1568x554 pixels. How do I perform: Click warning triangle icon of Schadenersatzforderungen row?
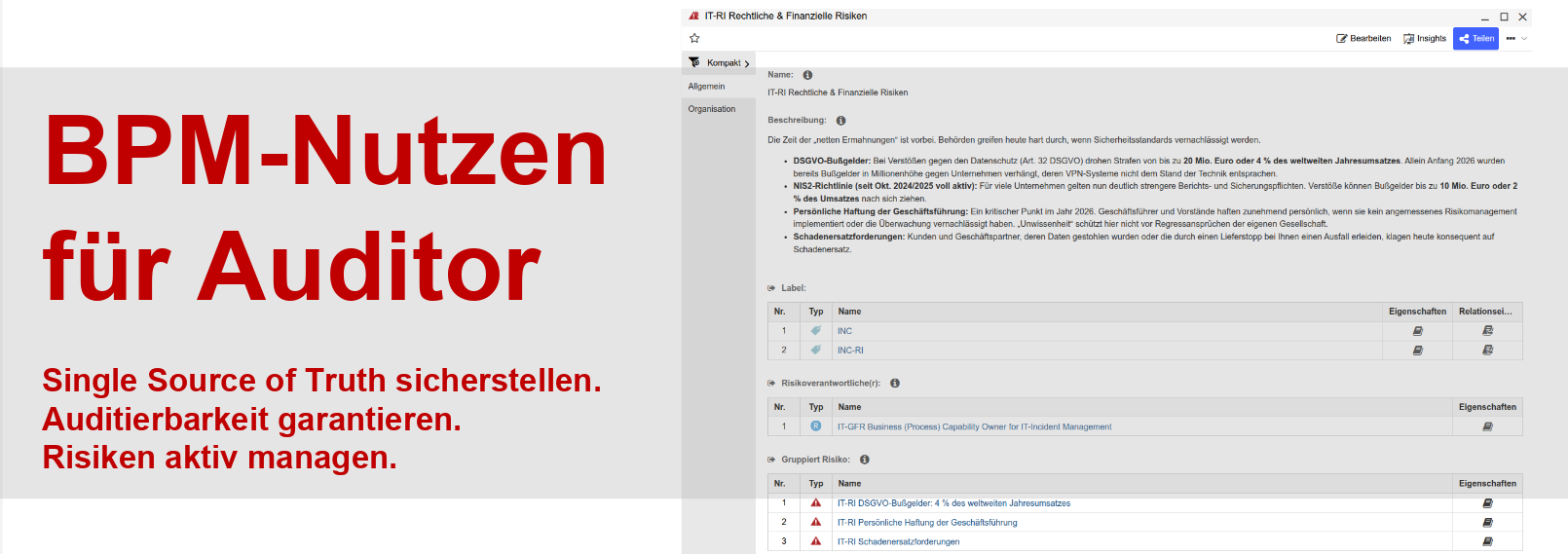(x=816, y=541)
